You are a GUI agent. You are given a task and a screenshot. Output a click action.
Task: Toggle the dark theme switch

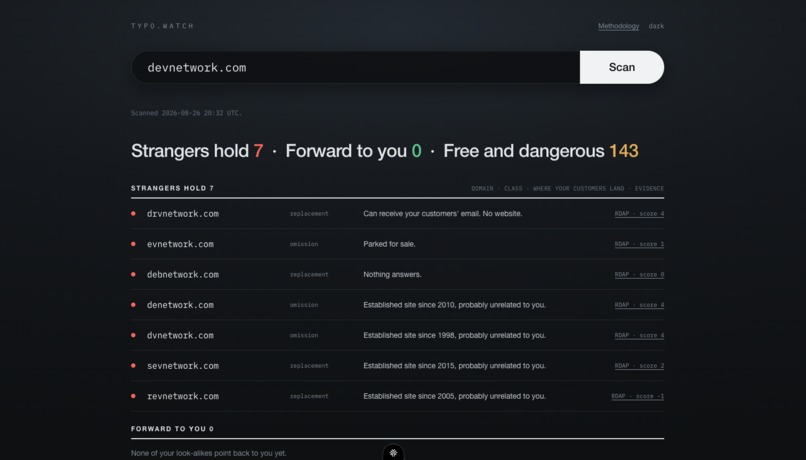[x=656, y=26]
